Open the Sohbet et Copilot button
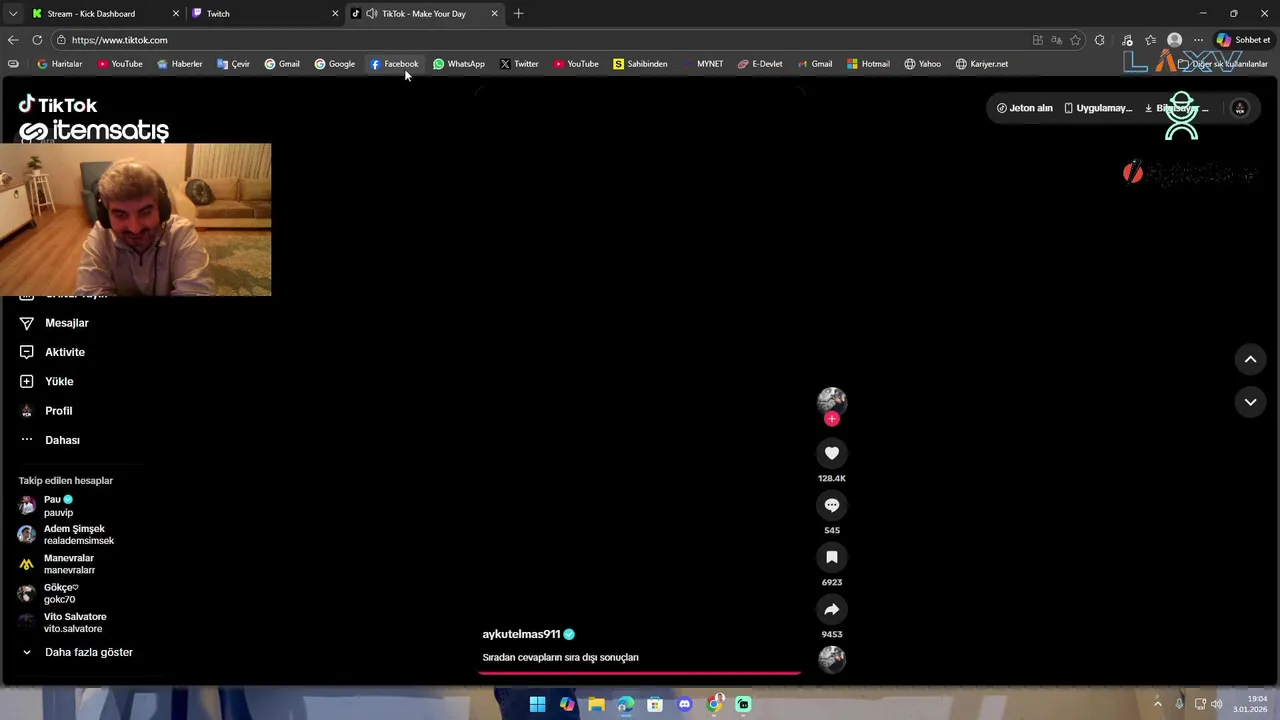The image size is (1280, 720). [1243, 40]
